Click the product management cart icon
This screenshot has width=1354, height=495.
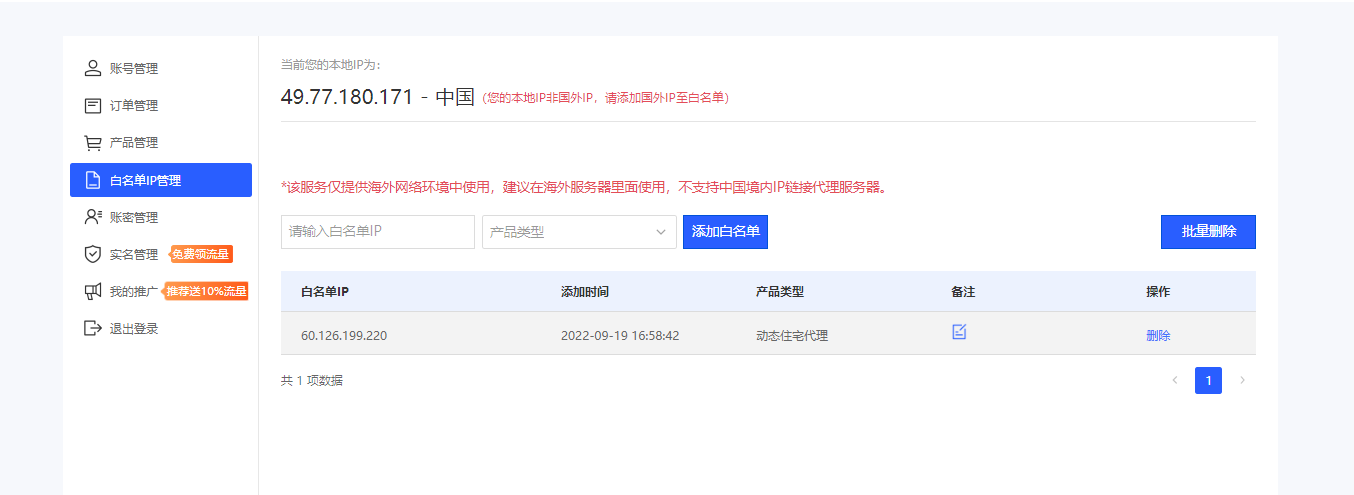[93, 143]
